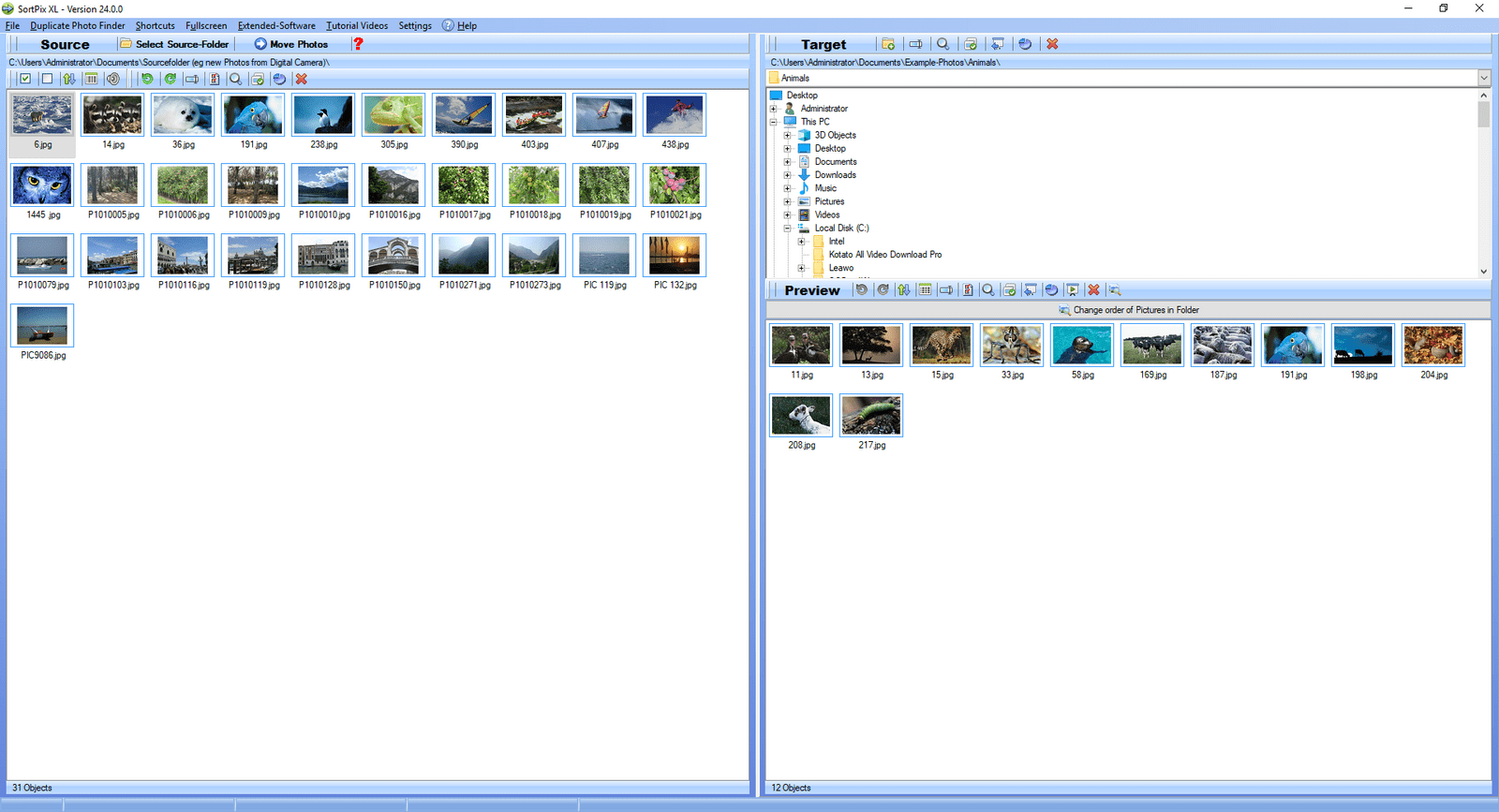Image resolution: width=1499 pixels, height=812 pixels.
Task: Rotate left using Source toolbar green arrow
Action: (x=147, y=80)
